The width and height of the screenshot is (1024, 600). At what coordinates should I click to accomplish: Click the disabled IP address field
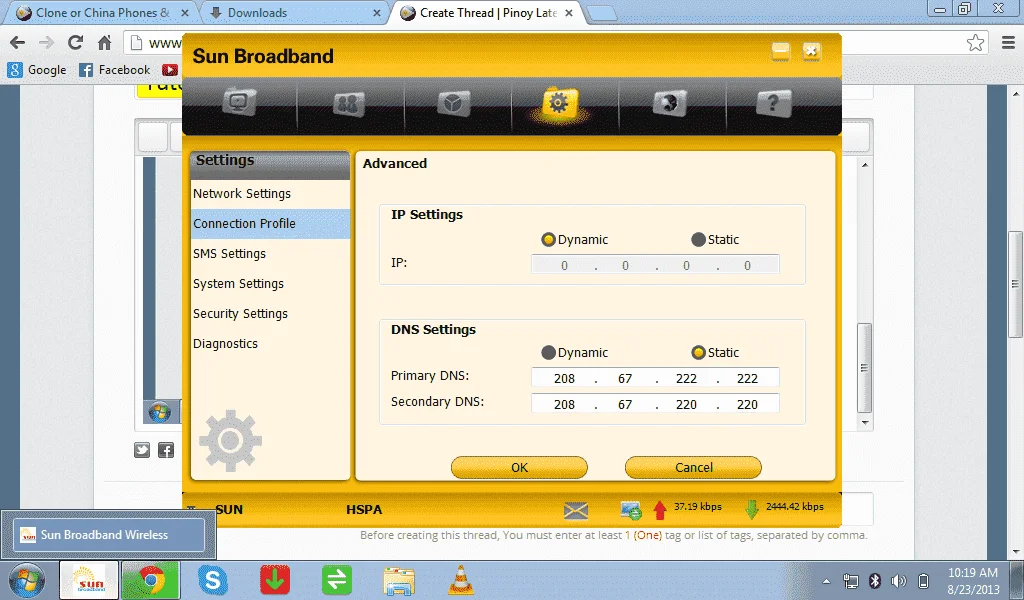tap(655, 265)
